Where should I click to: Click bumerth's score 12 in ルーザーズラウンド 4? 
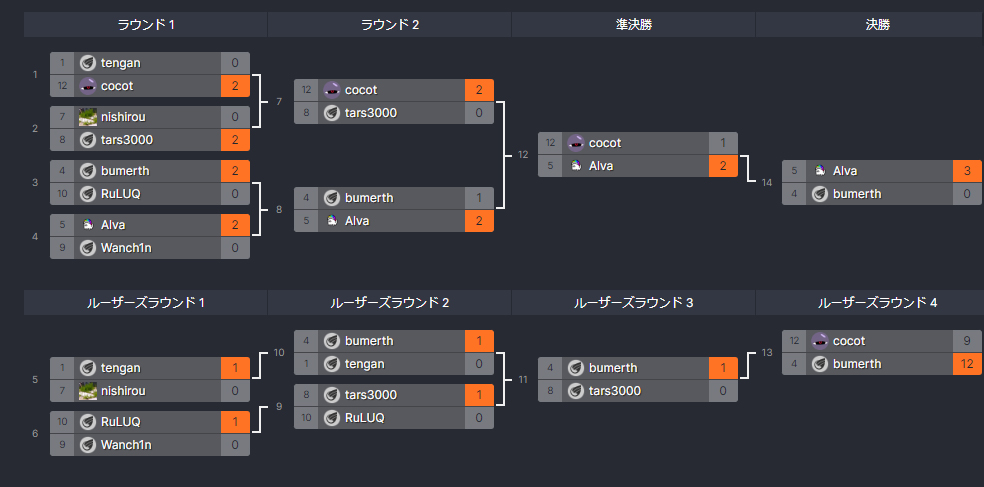click(967, 364)
